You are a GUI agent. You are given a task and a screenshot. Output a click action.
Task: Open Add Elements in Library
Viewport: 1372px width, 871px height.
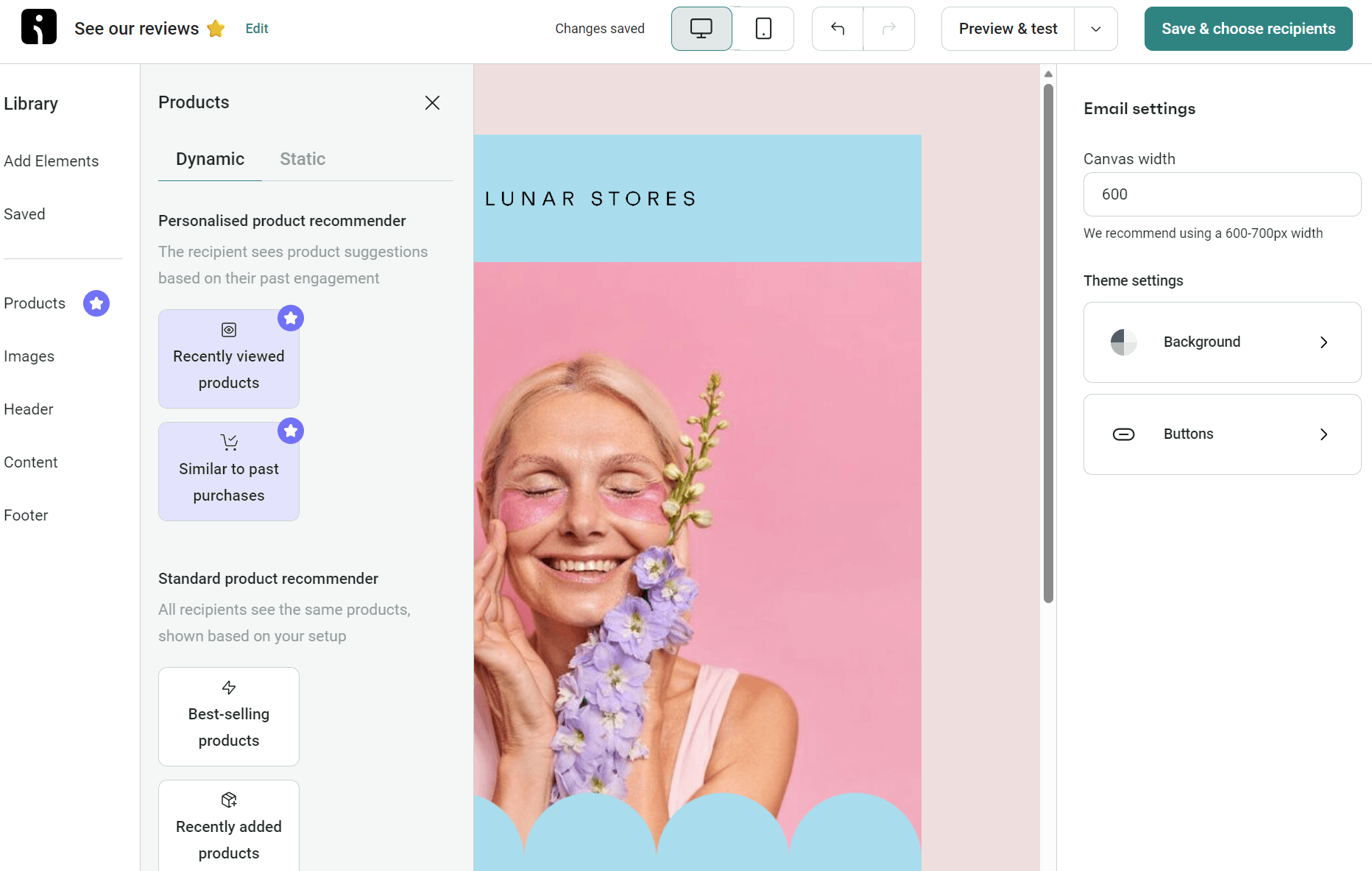click(52, 161)
